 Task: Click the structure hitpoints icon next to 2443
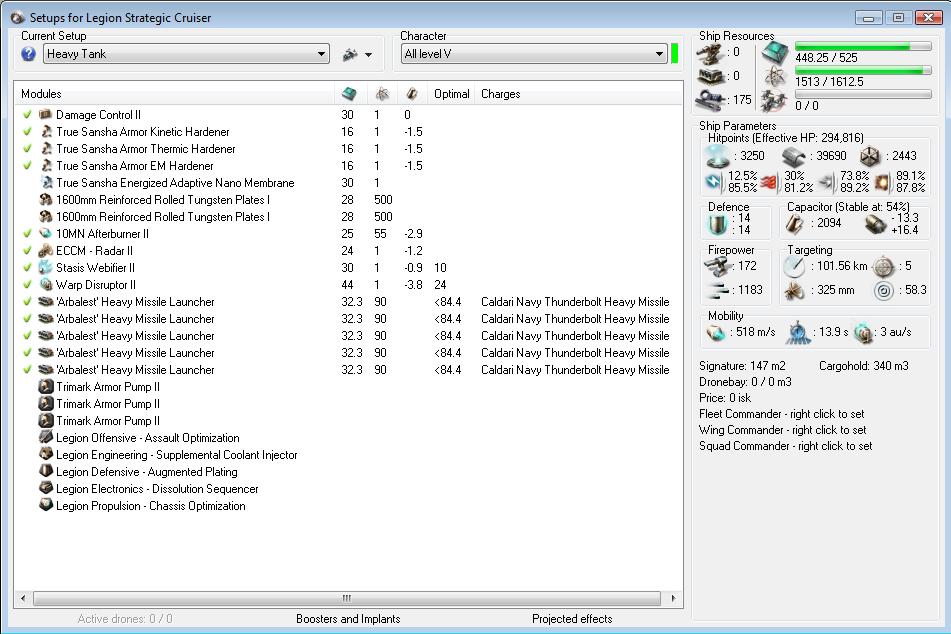coord(870,157)
